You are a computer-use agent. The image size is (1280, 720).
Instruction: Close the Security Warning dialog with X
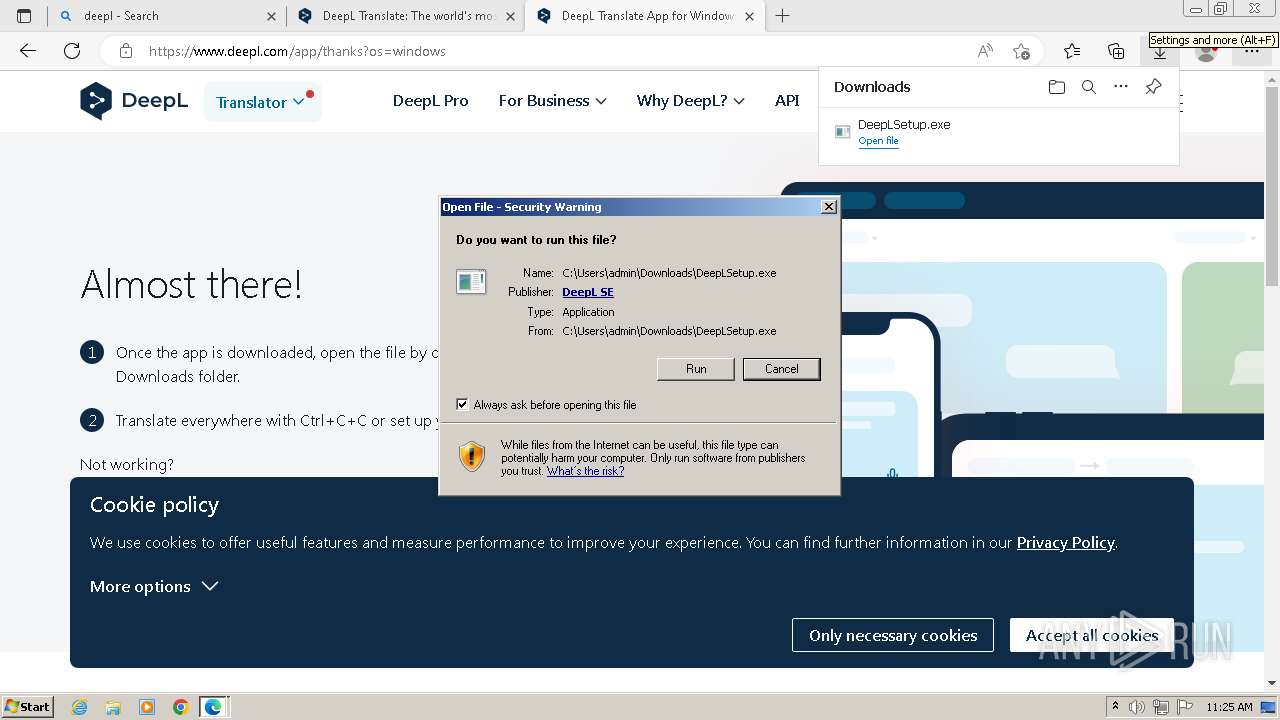coord(828,207)
